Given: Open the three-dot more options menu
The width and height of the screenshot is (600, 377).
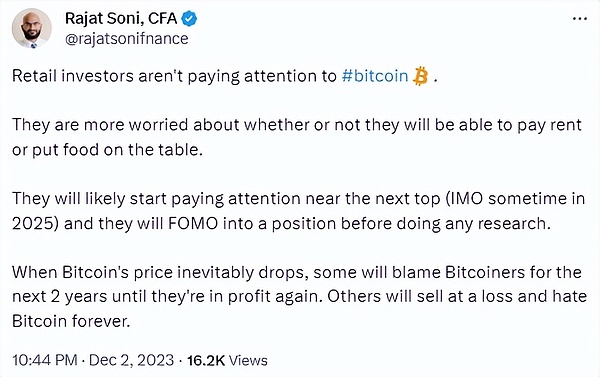Looking at the screenshot, I should coord(580,18).
